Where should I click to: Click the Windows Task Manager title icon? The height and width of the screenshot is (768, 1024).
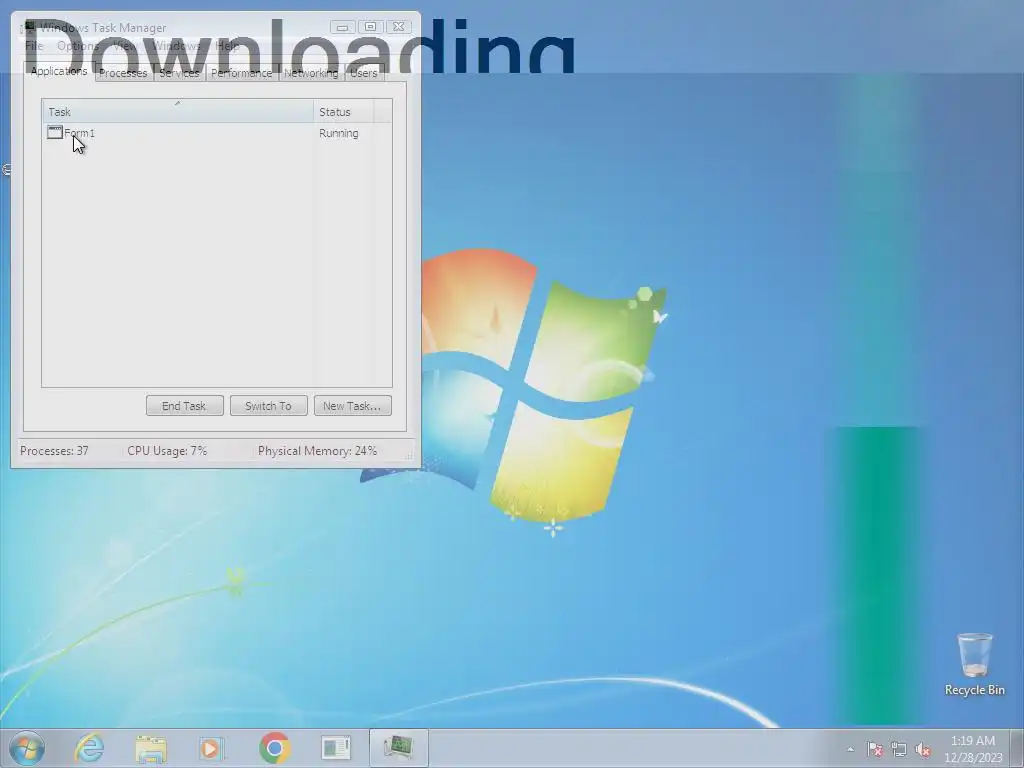28,27
